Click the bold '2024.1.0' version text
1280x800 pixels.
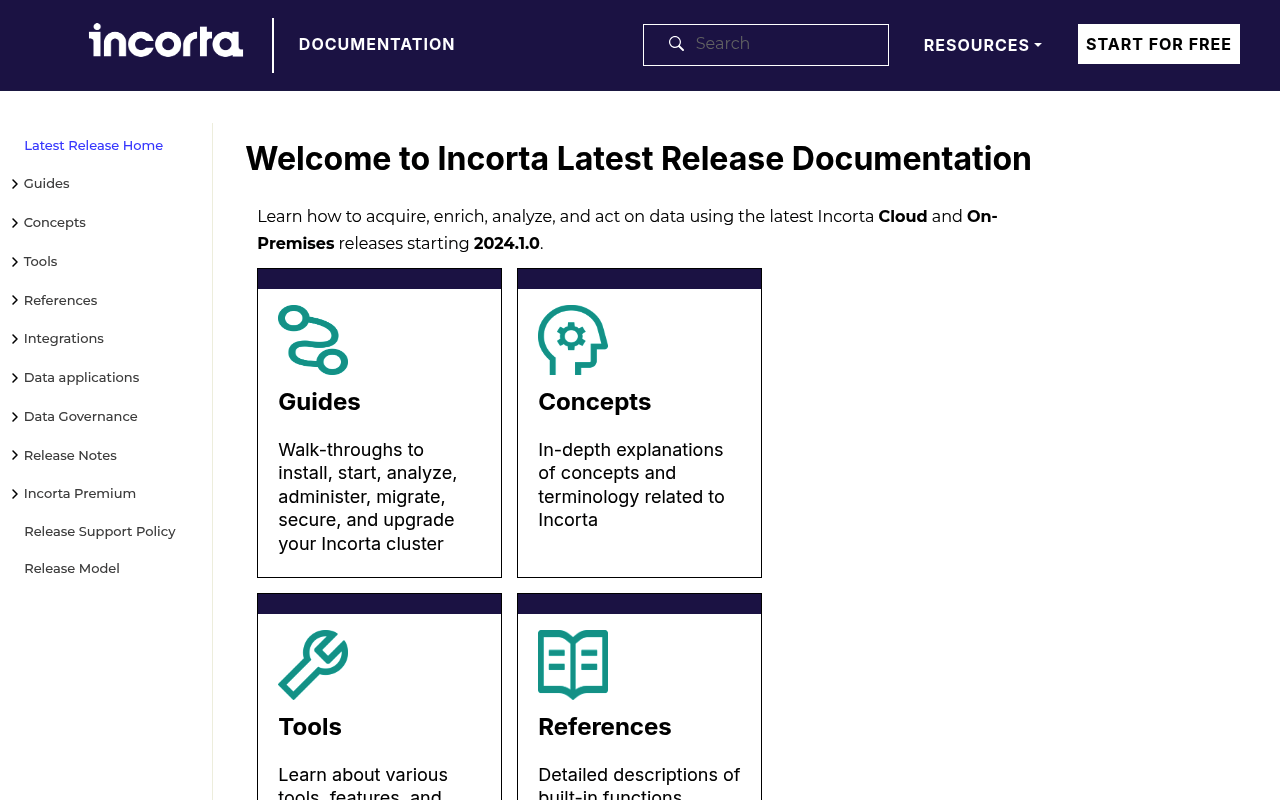(x=506, y=244)
